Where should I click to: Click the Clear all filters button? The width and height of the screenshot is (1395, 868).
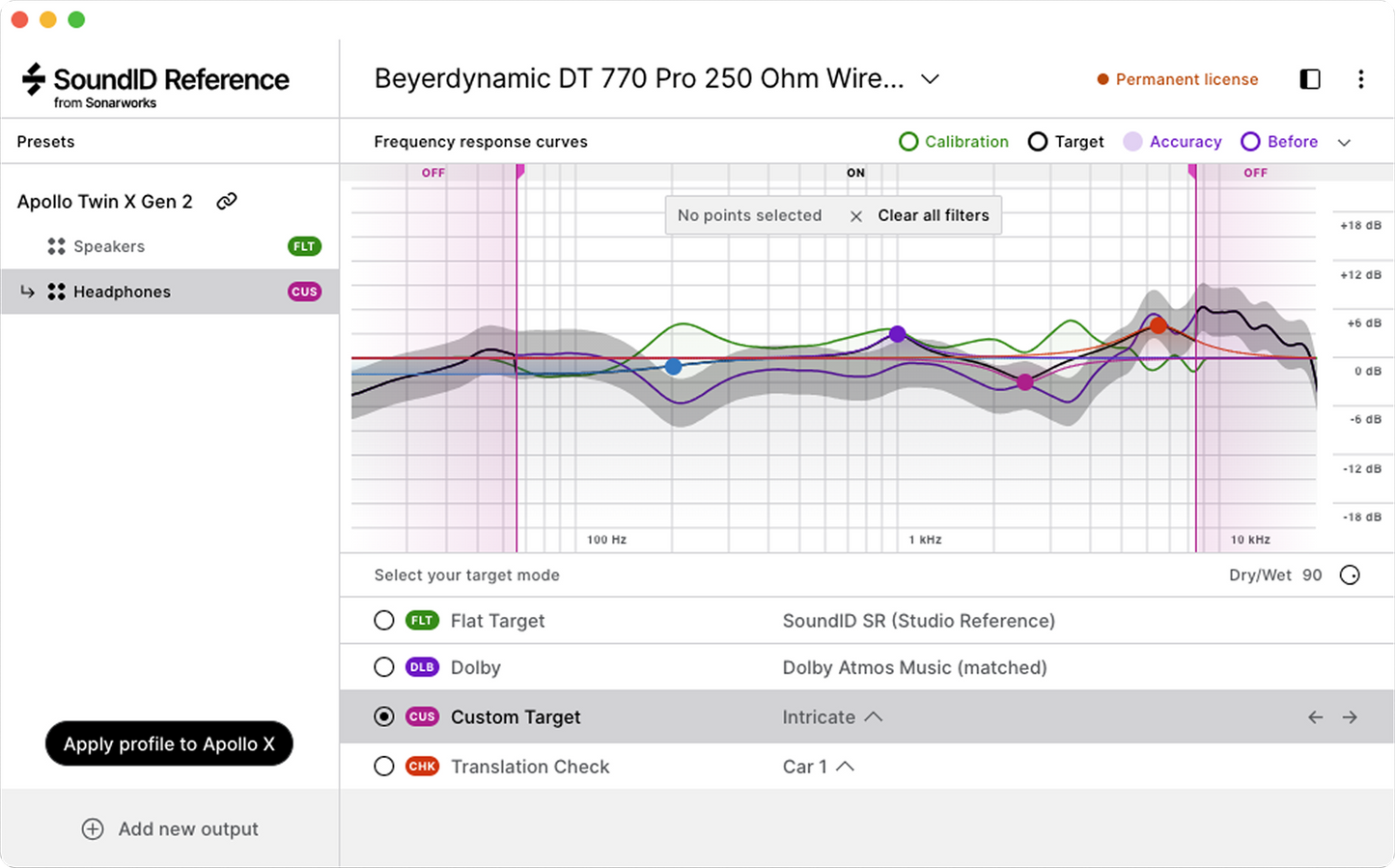933,215
